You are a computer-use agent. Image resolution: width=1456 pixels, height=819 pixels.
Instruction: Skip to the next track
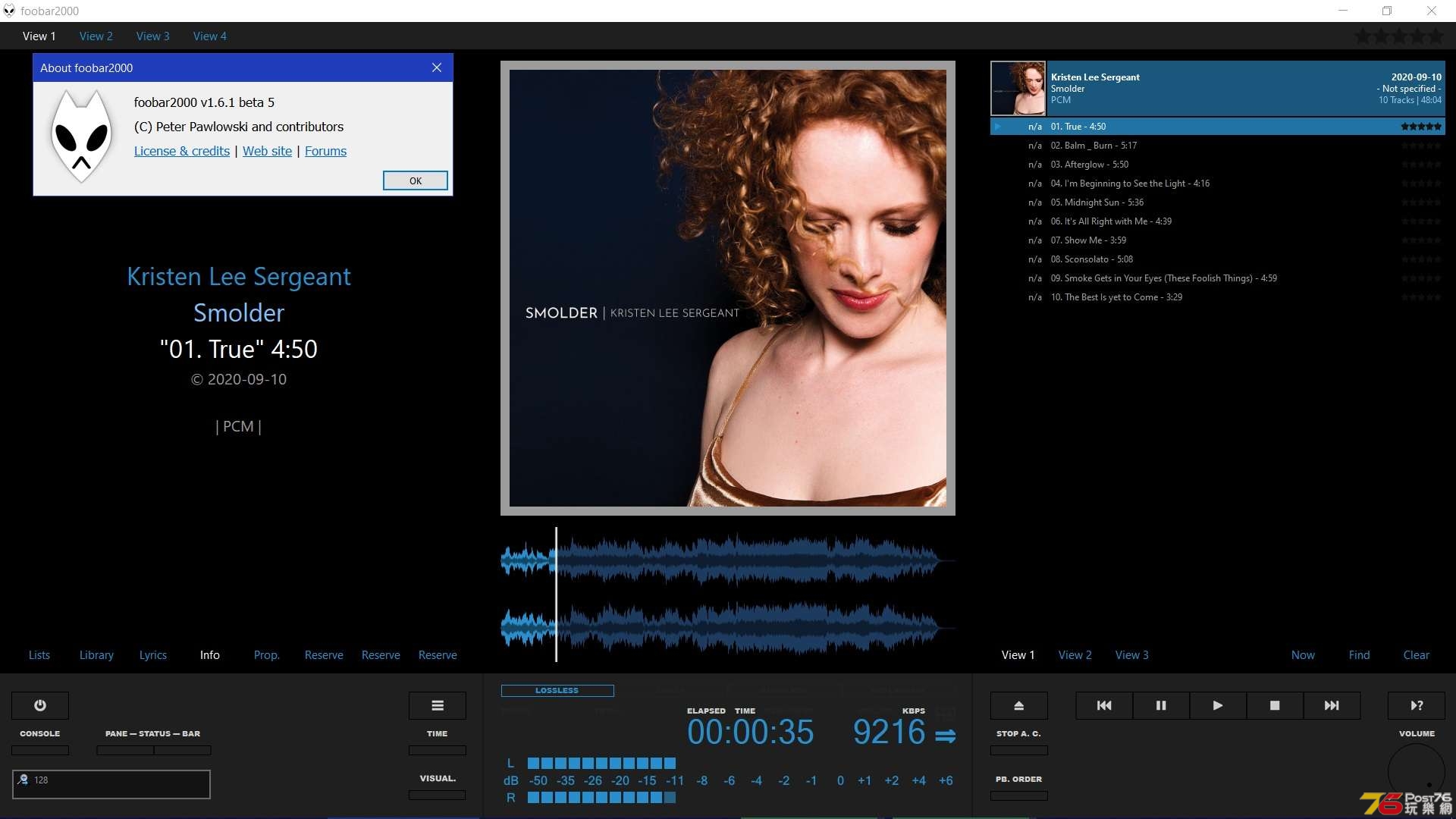tap(1332, 705)
